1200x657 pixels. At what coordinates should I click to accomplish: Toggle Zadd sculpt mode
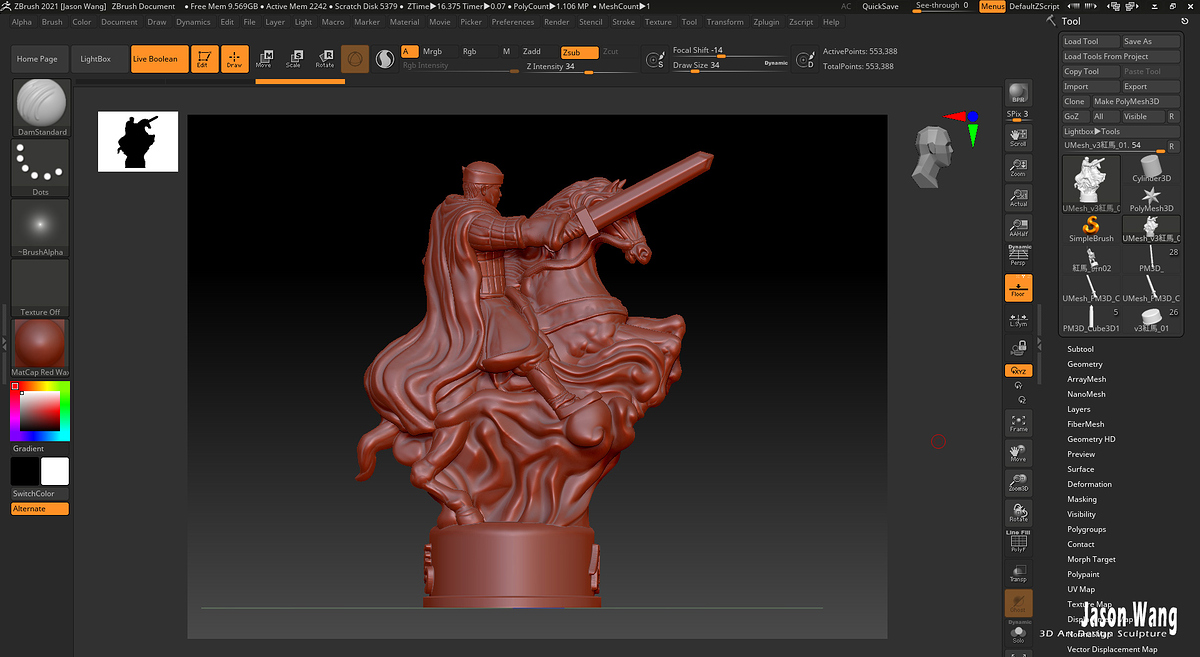532,51
